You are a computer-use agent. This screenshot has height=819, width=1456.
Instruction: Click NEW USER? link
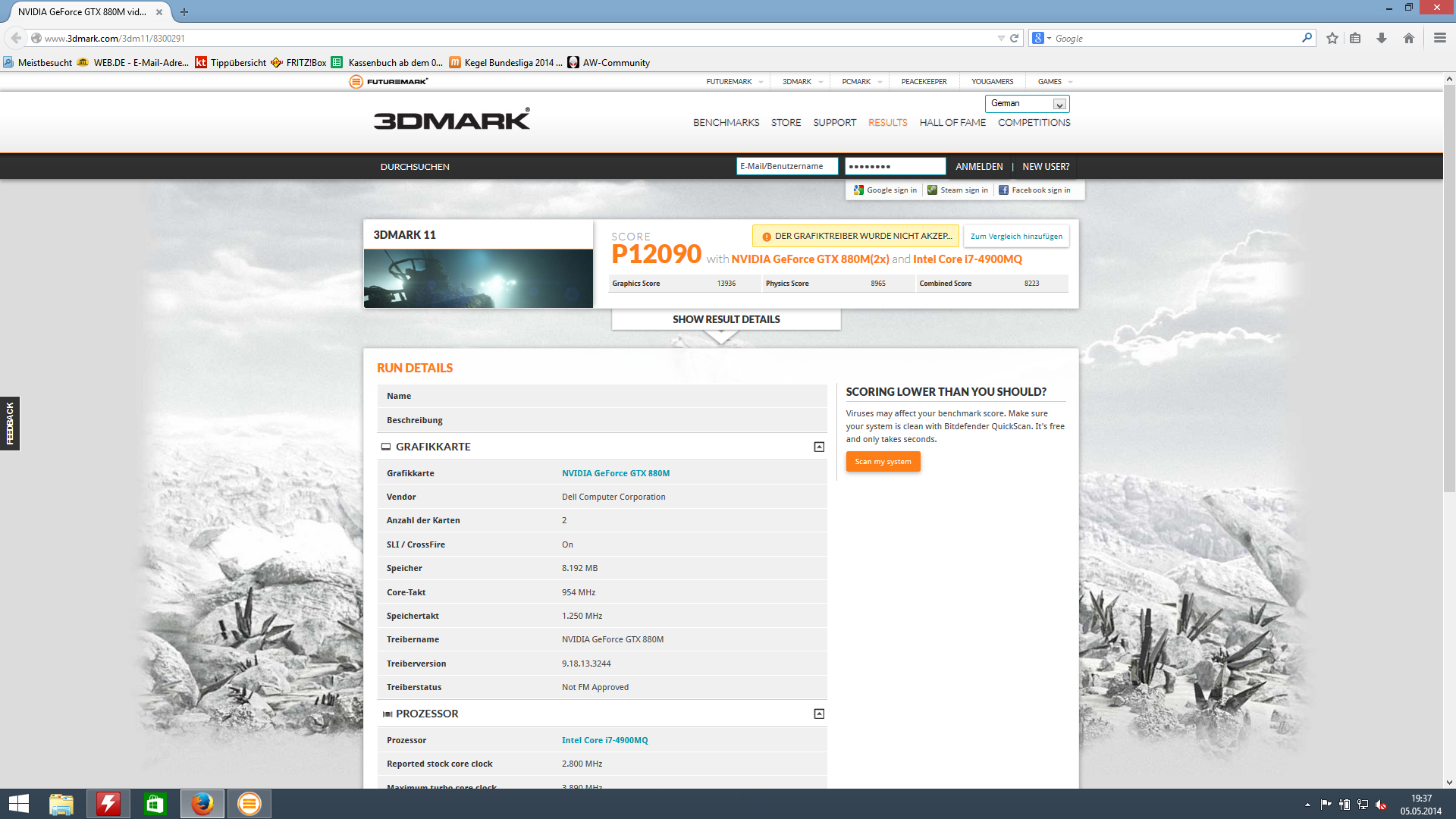coord(1046,167)
